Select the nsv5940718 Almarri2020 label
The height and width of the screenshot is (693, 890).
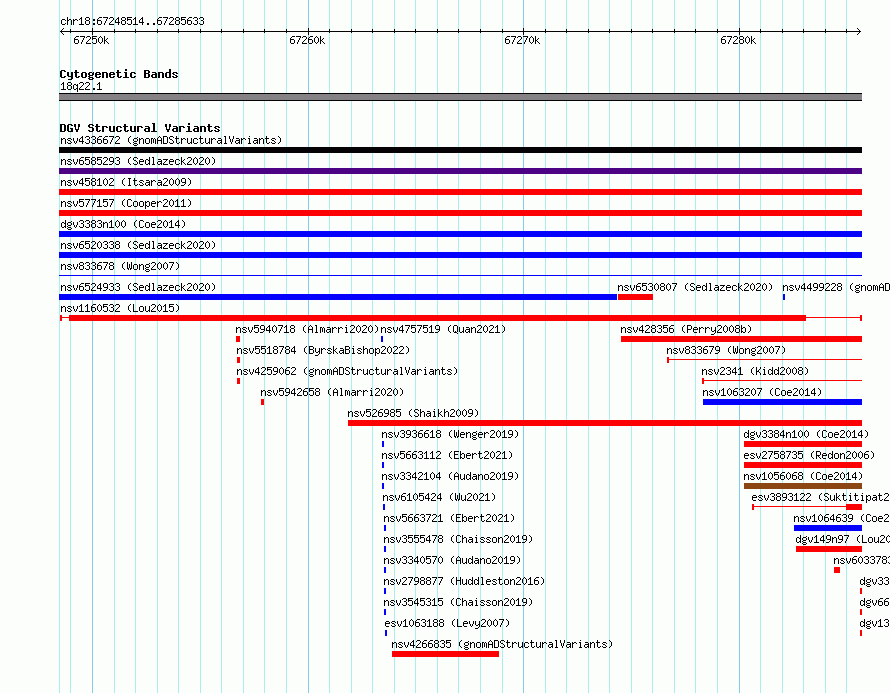click(307, 329)
